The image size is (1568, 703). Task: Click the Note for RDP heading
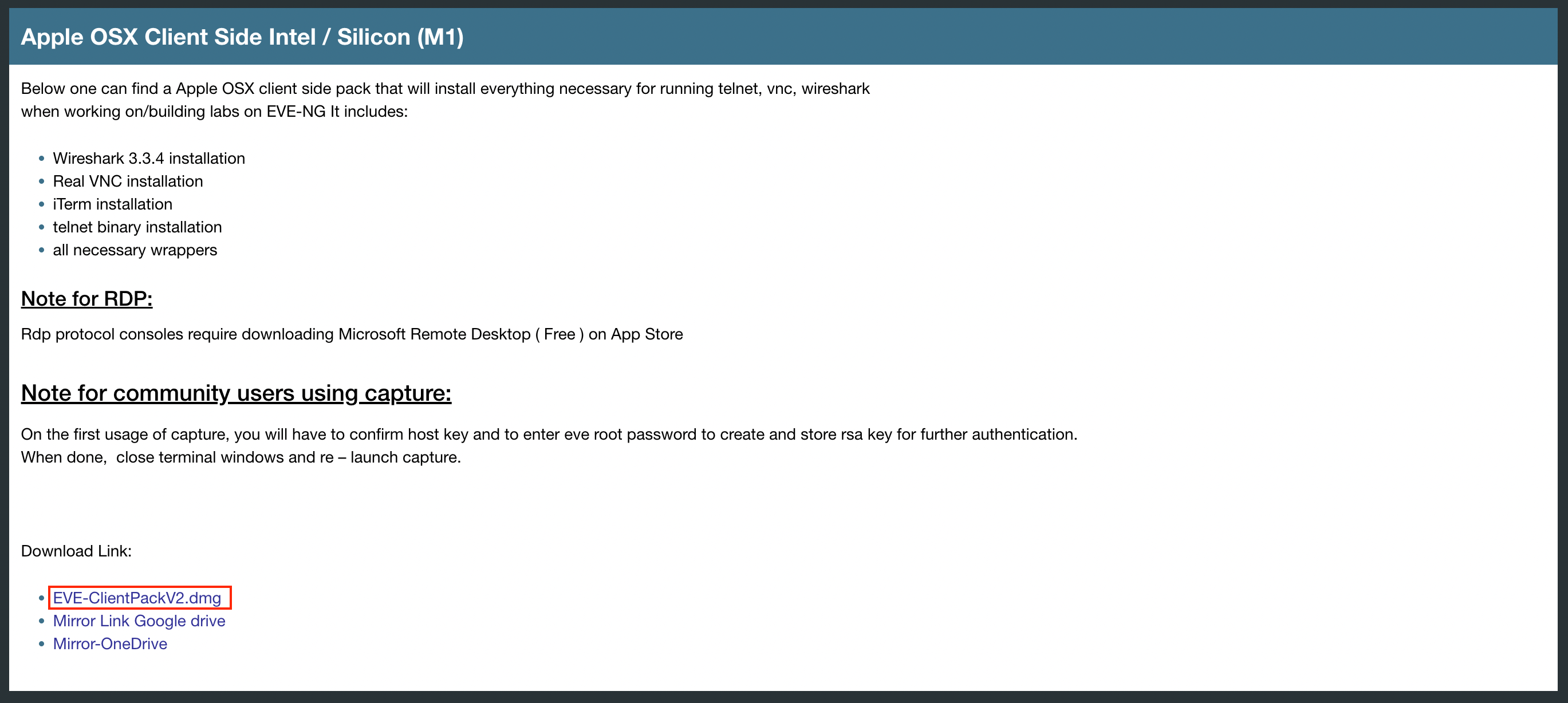pos(86,299)
